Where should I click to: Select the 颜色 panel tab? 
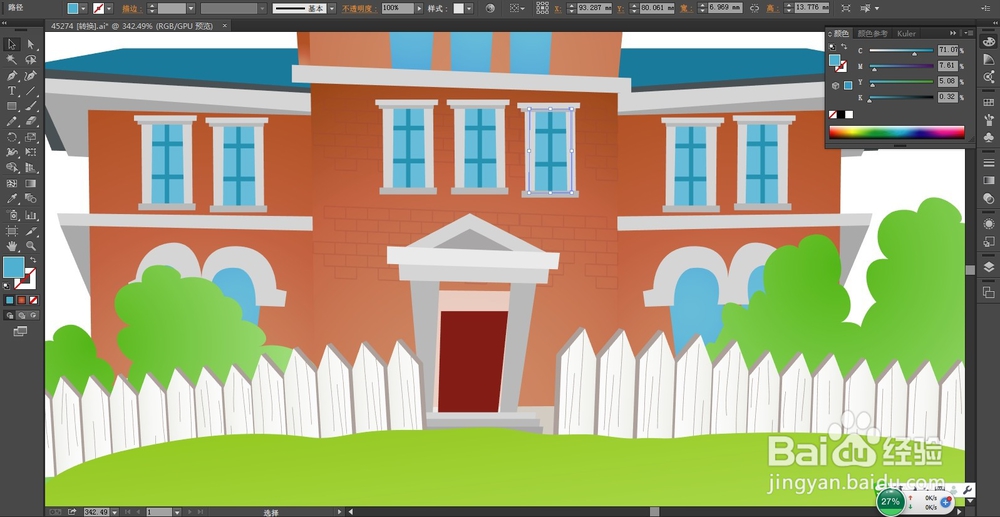pos(841,34)
